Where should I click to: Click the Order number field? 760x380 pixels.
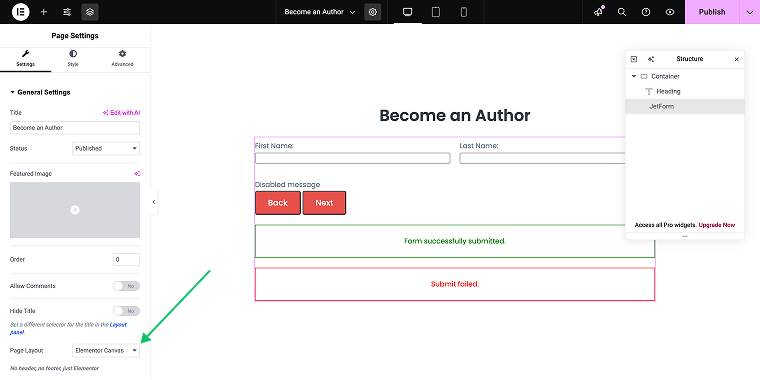(127, 259)
